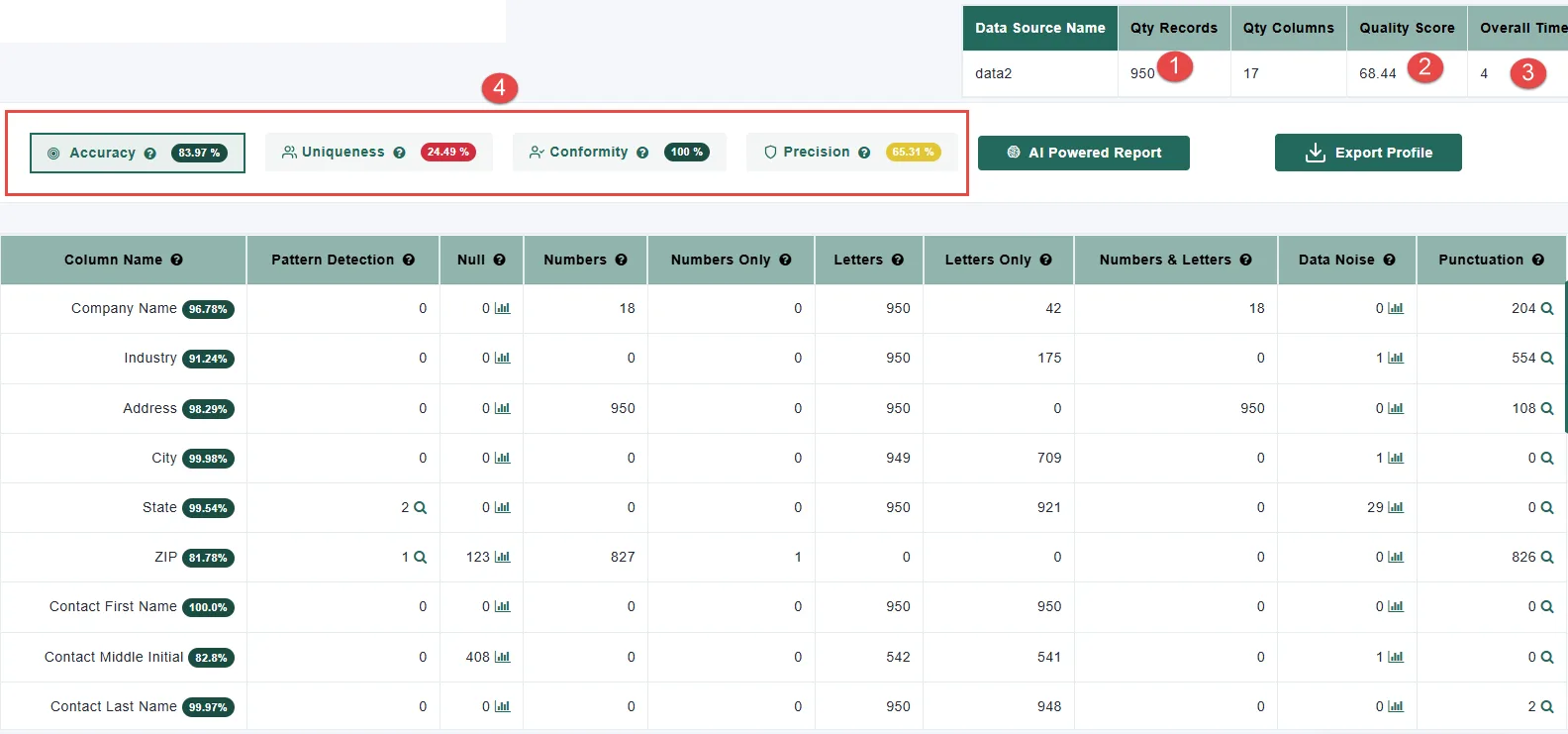Click help icon beside Letters header
The width and height of the screenshot is (1568, 734).
pyautogui.click(x=898, y=260)
